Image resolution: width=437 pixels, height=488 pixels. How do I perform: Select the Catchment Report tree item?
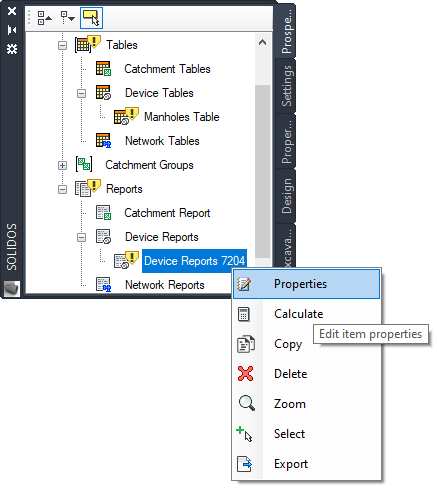167,213
